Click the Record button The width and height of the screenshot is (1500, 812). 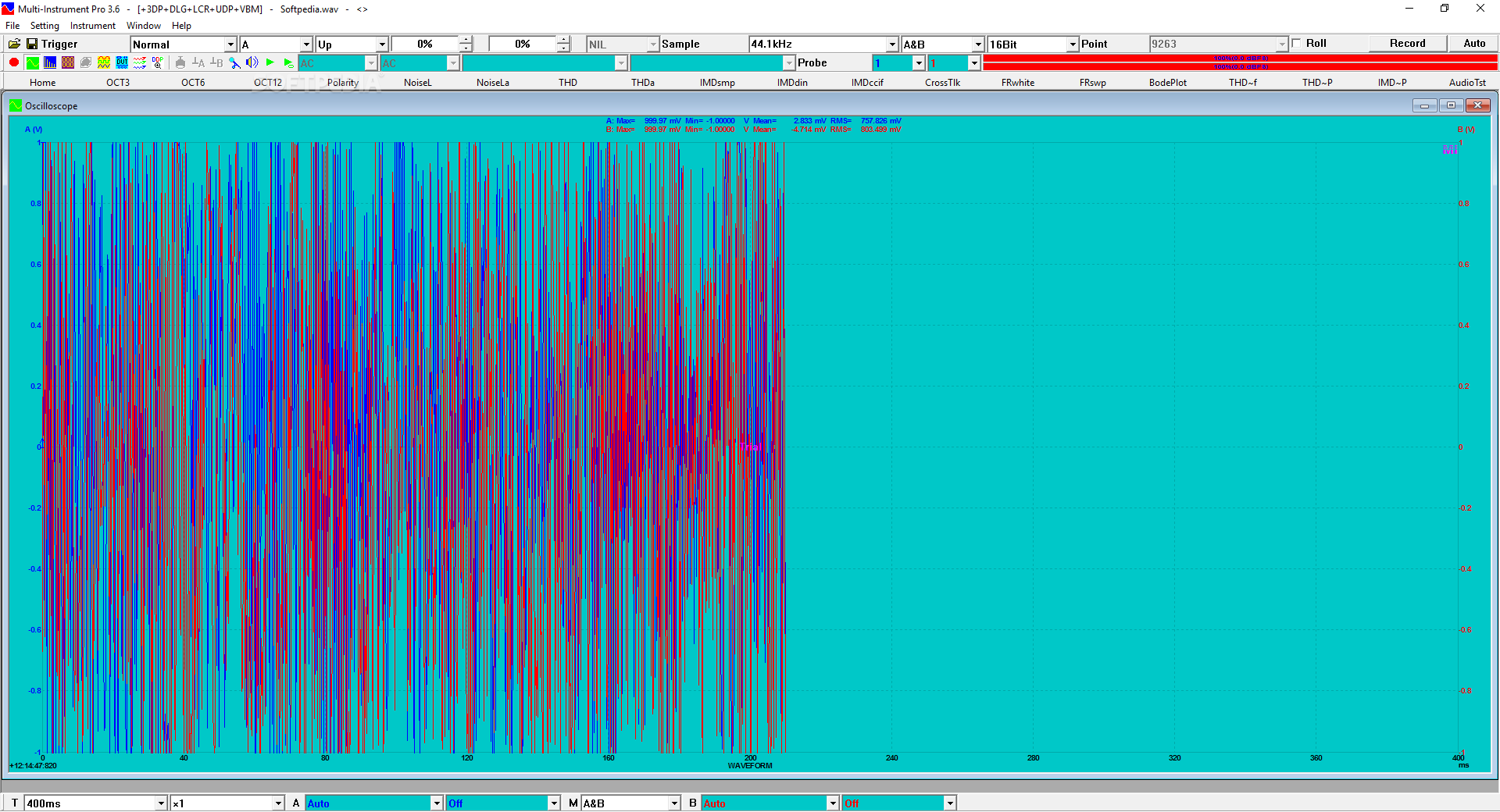[1408, 44]
